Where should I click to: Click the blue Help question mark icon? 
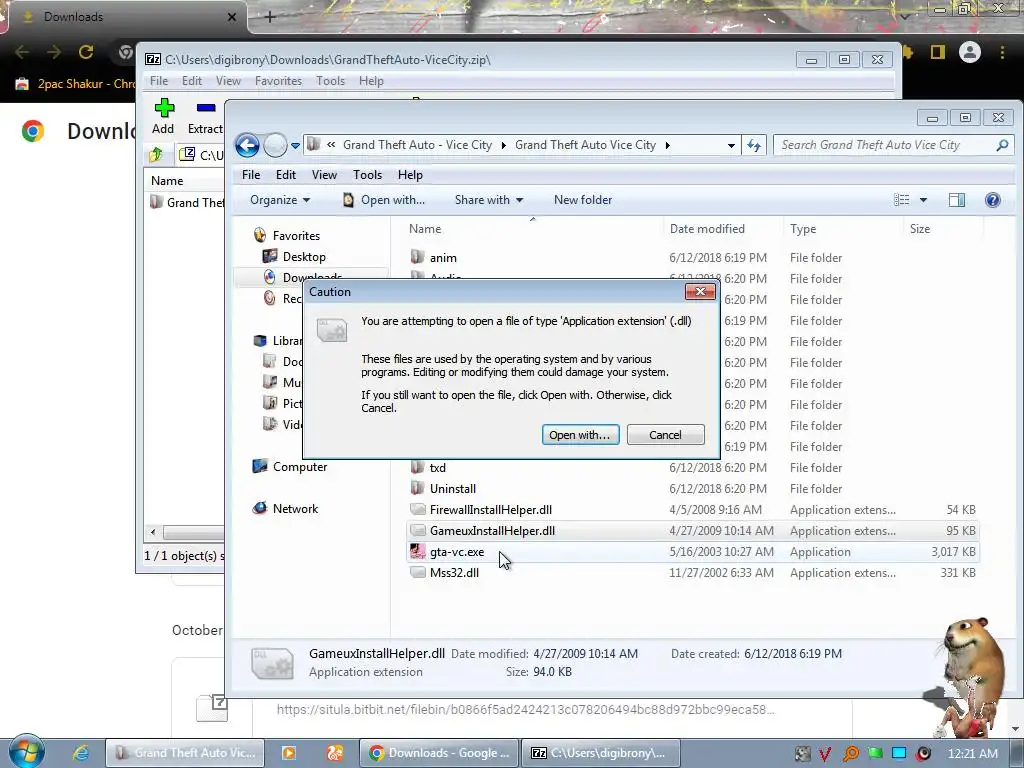tap(993, 200)
